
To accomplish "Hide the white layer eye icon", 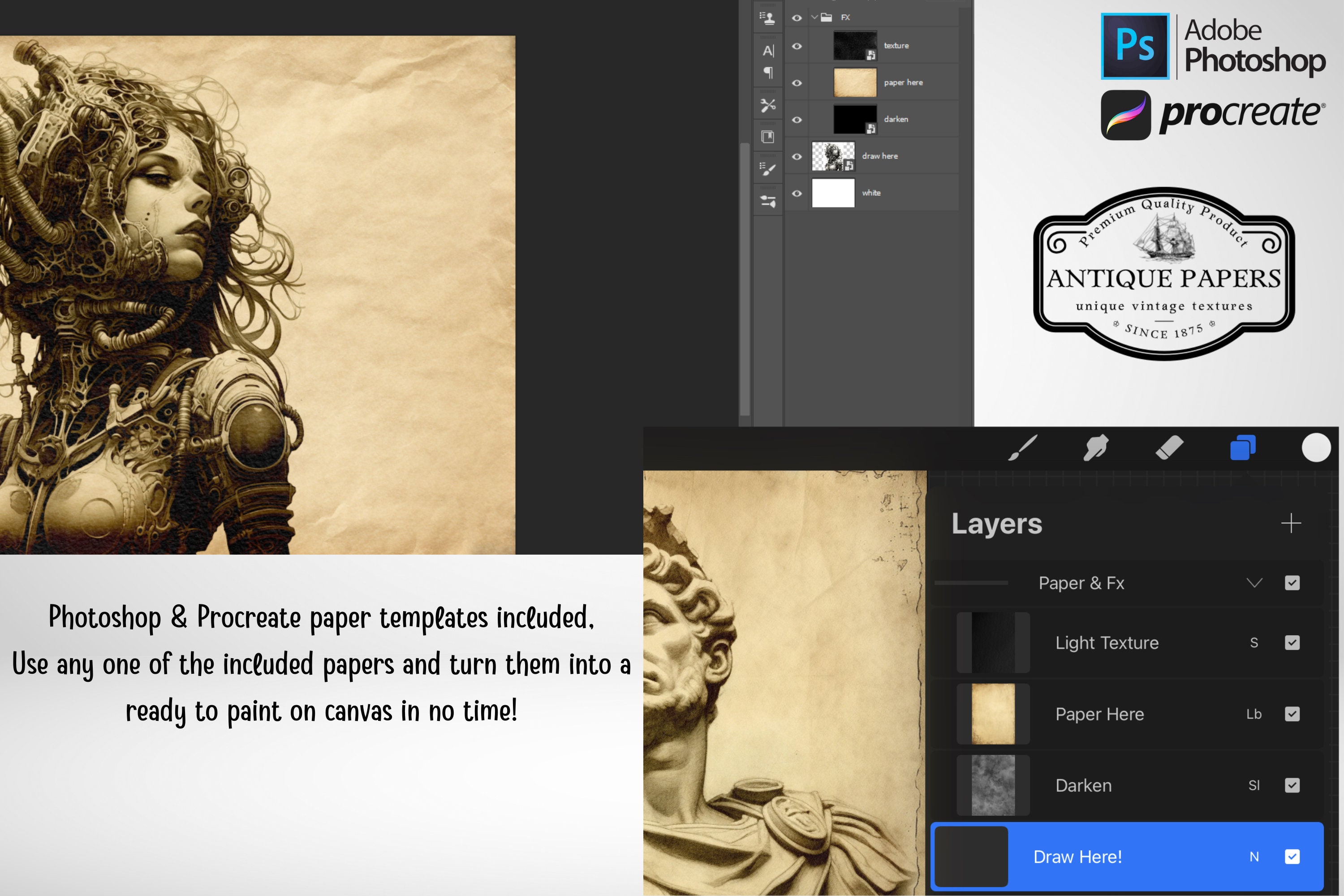I will pos(797,193).
